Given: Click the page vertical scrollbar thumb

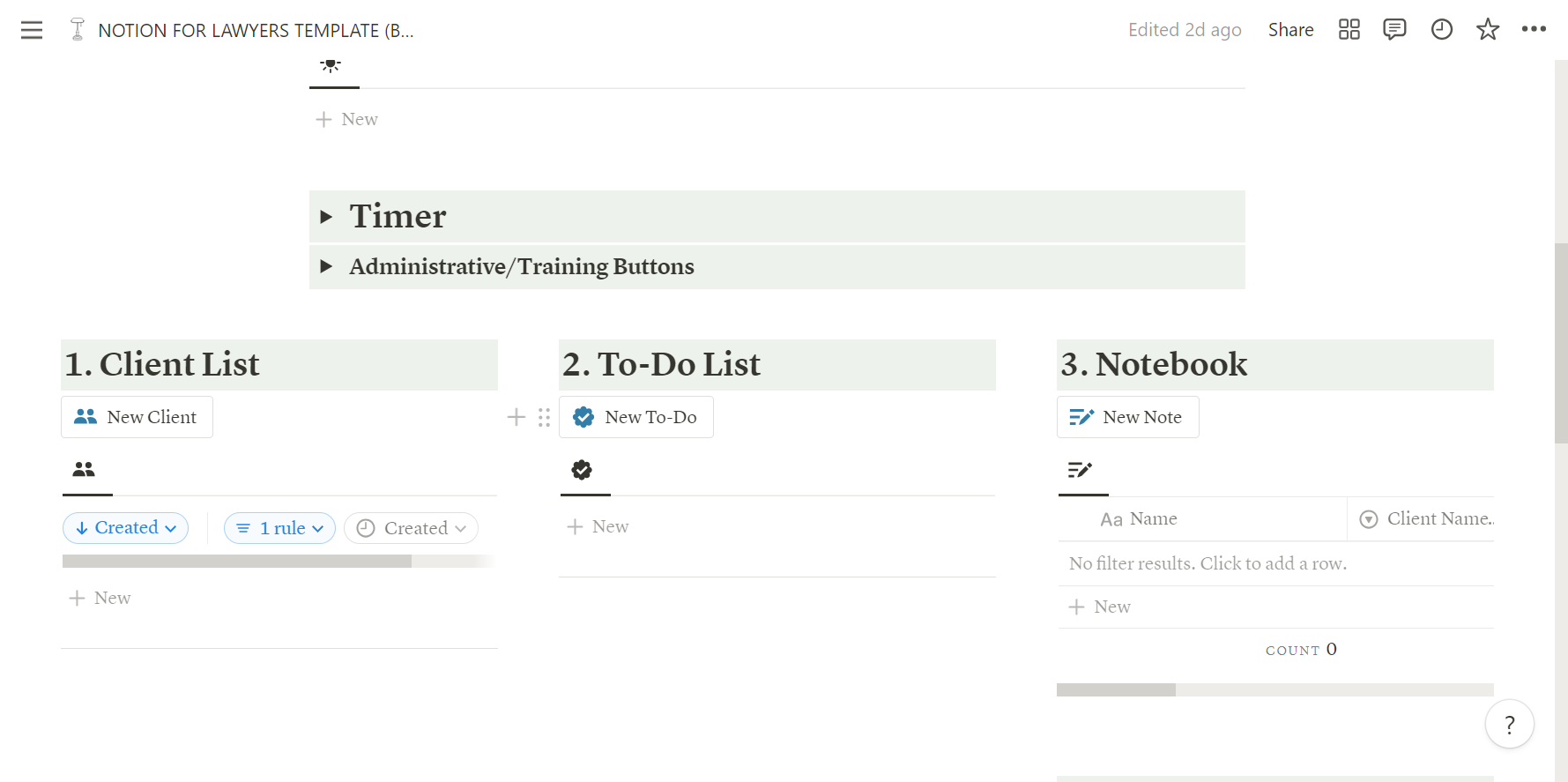Looking at the screenshot, I should coord(1561,344).
